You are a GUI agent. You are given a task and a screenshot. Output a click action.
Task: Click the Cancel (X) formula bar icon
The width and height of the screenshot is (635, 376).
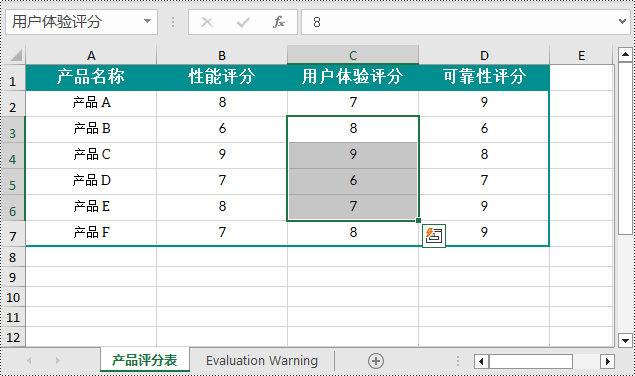tap(207, 22)
